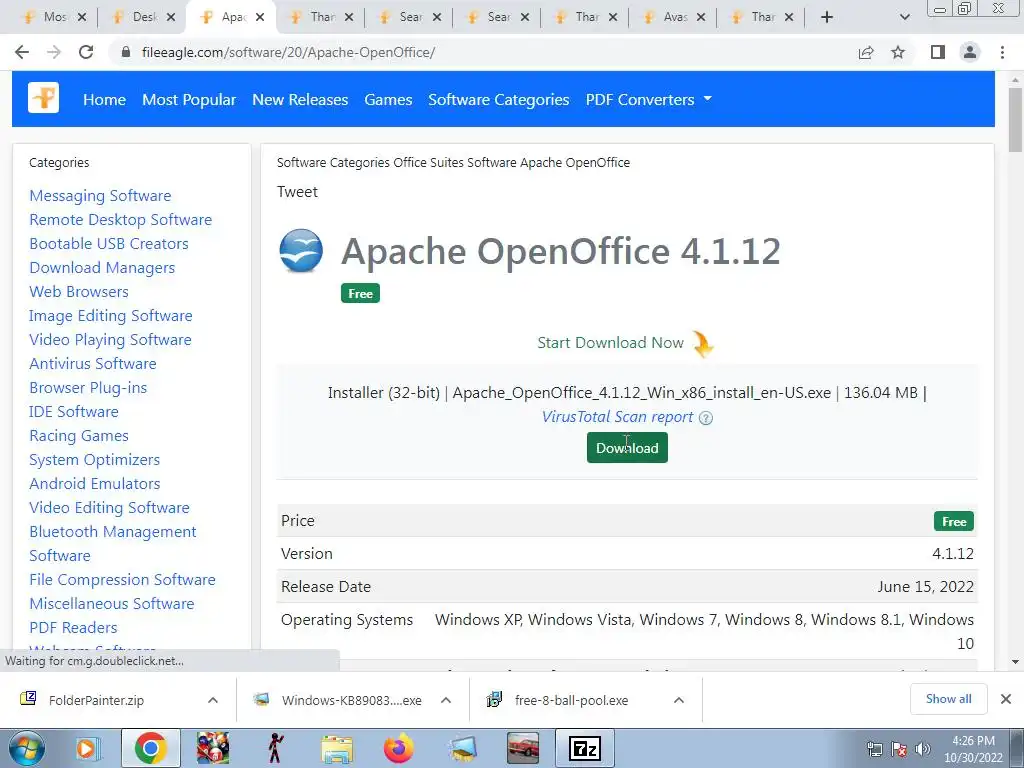Click the padlock site info icon

[126, 52]
